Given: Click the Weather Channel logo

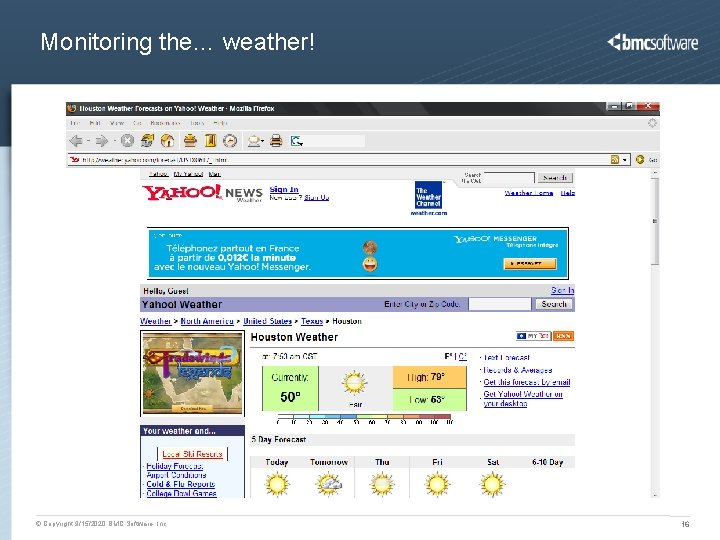Looking at the screenshot, I should 428,196.
